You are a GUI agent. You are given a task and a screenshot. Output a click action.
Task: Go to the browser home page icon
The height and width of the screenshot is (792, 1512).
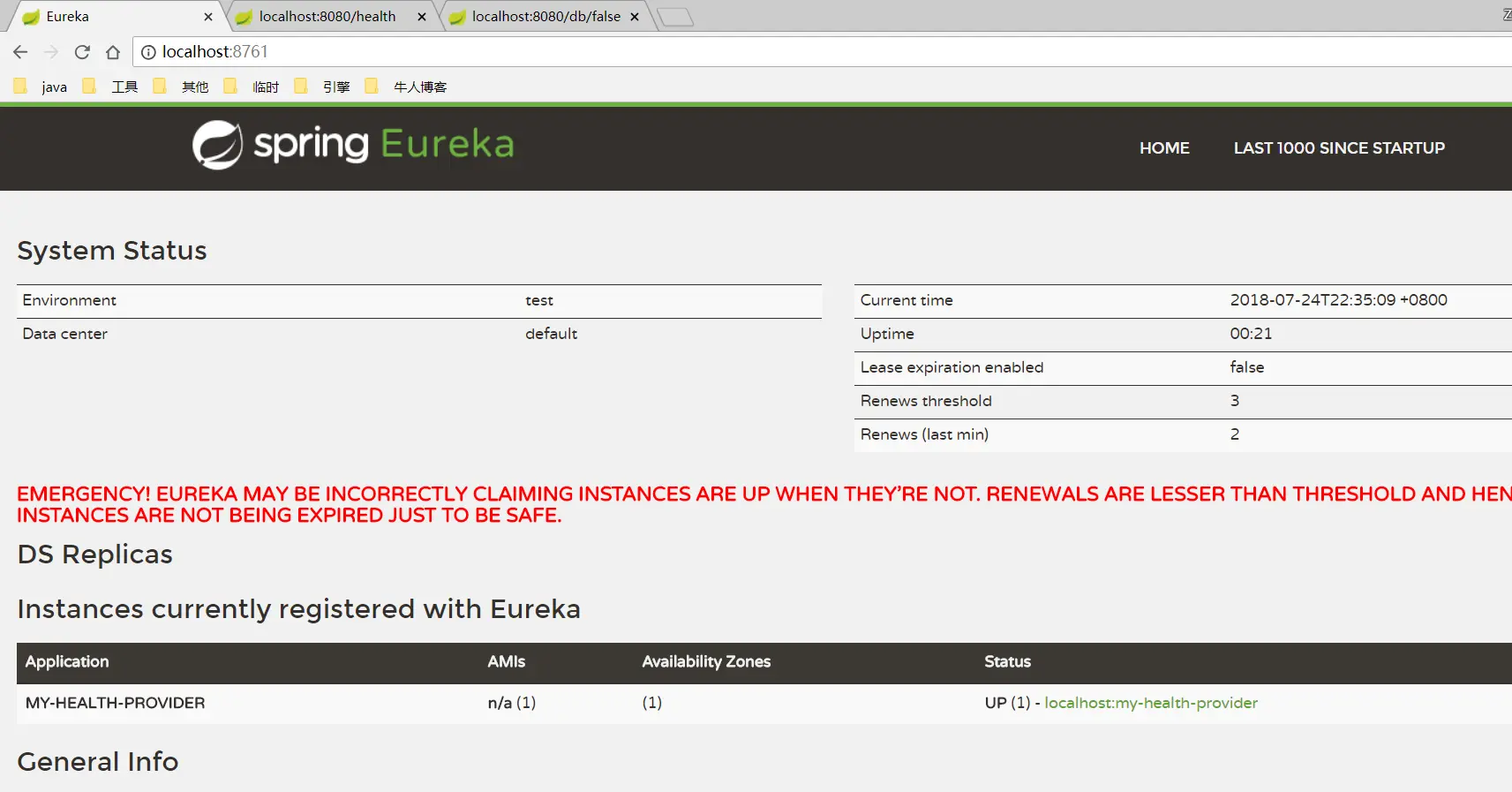pyautogui.click(x=113, y=52)
